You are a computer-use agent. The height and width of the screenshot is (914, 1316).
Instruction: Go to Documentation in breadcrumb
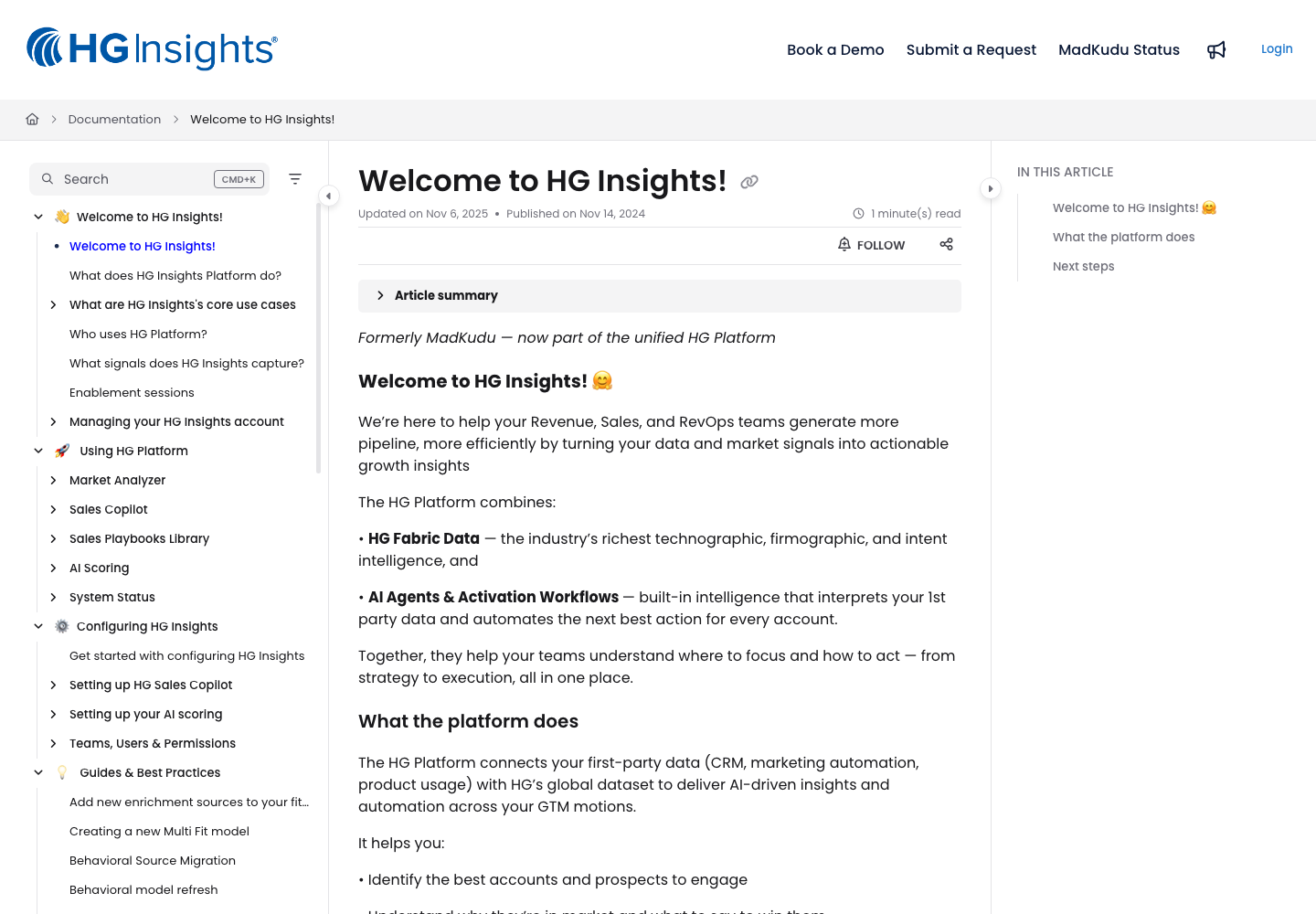pos(114,119)
